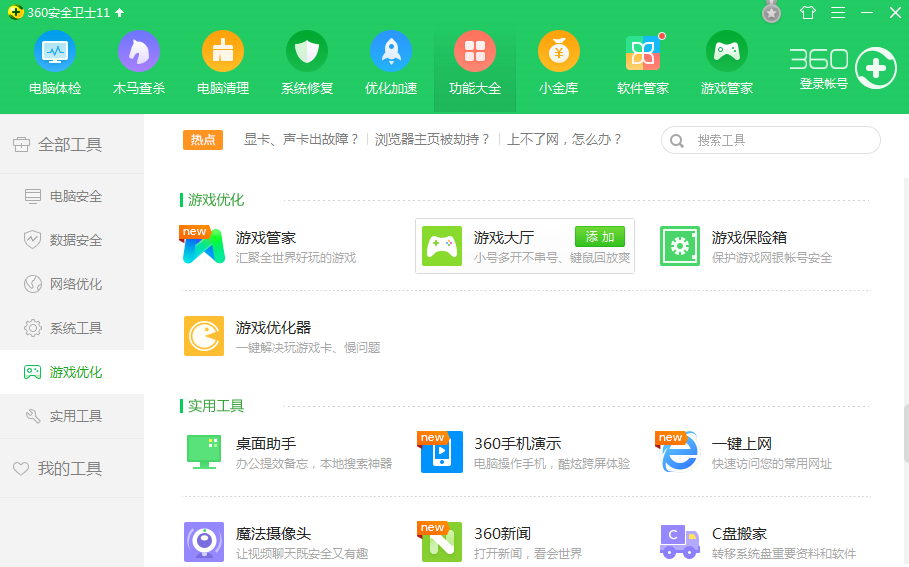Click the 热点 orange tag
This screenshot has width=909, height=567.
(x=203, y=140)
